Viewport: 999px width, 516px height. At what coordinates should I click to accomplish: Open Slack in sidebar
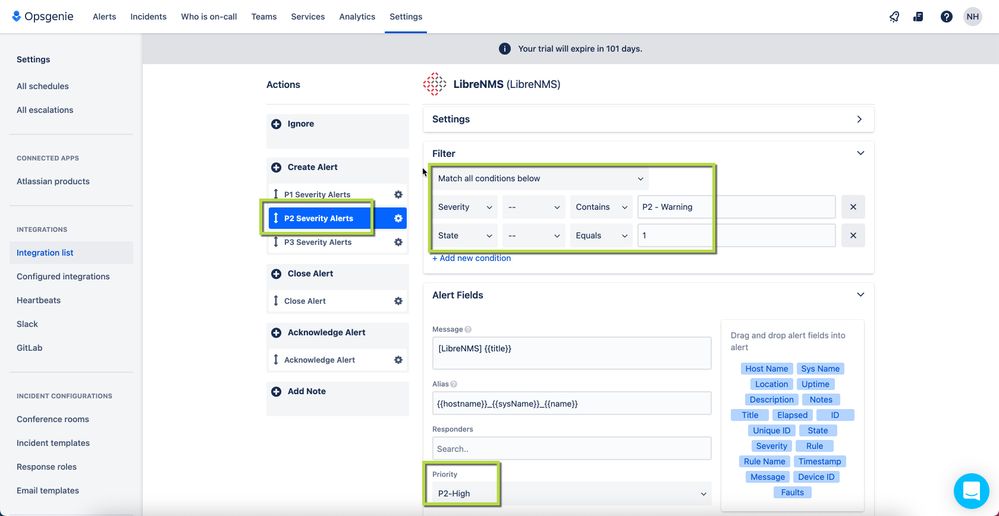(x=27, y=324)
